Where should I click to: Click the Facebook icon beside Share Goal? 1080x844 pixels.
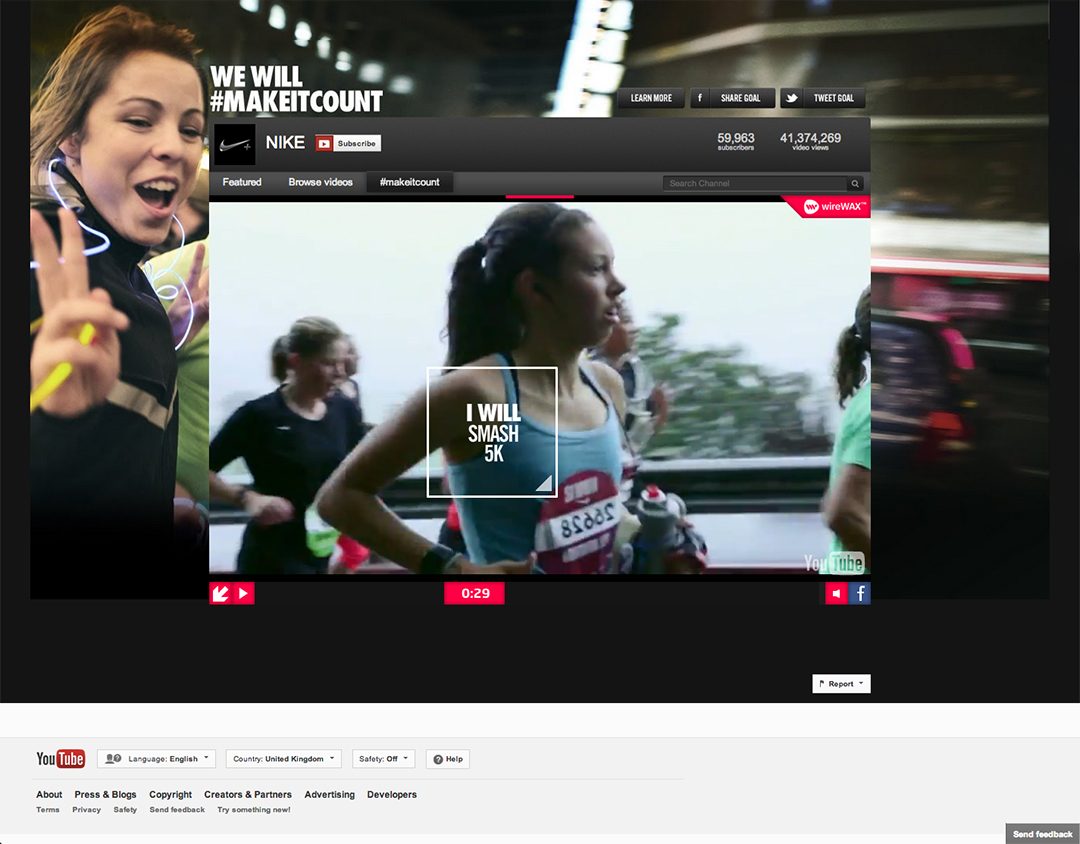tap(700, 98)
